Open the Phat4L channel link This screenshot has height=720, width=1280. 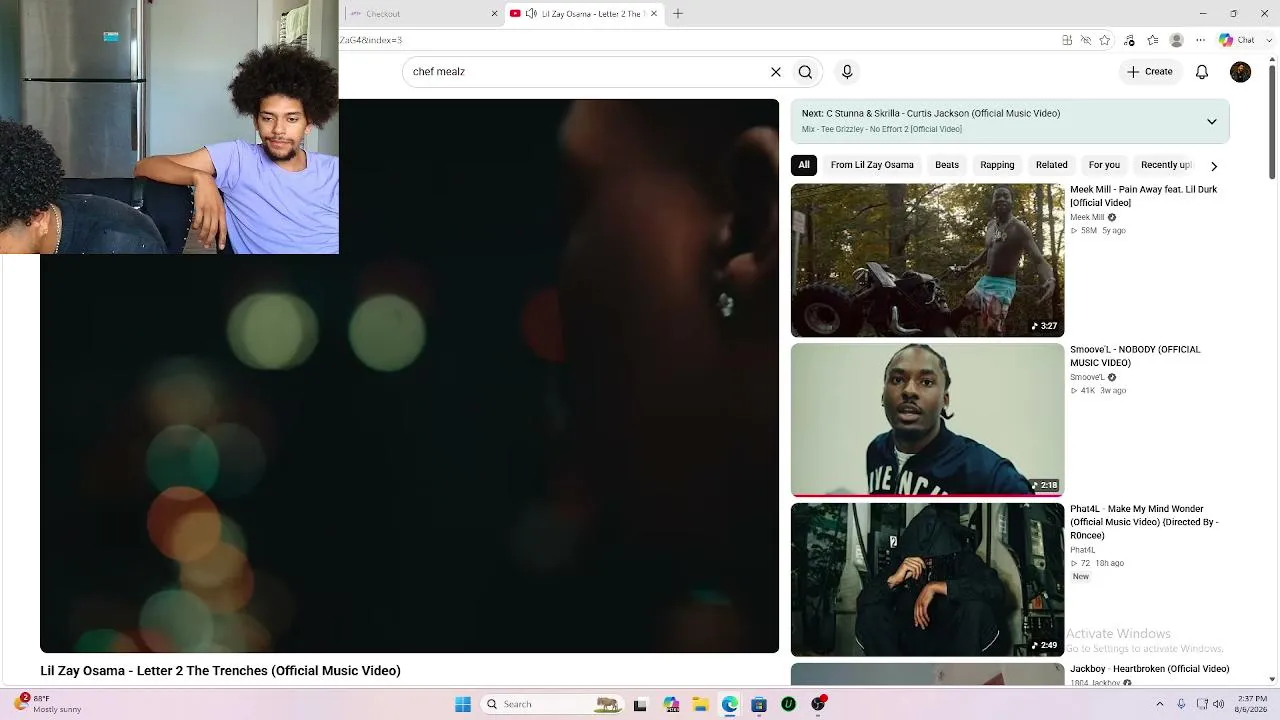point(1083,550)
